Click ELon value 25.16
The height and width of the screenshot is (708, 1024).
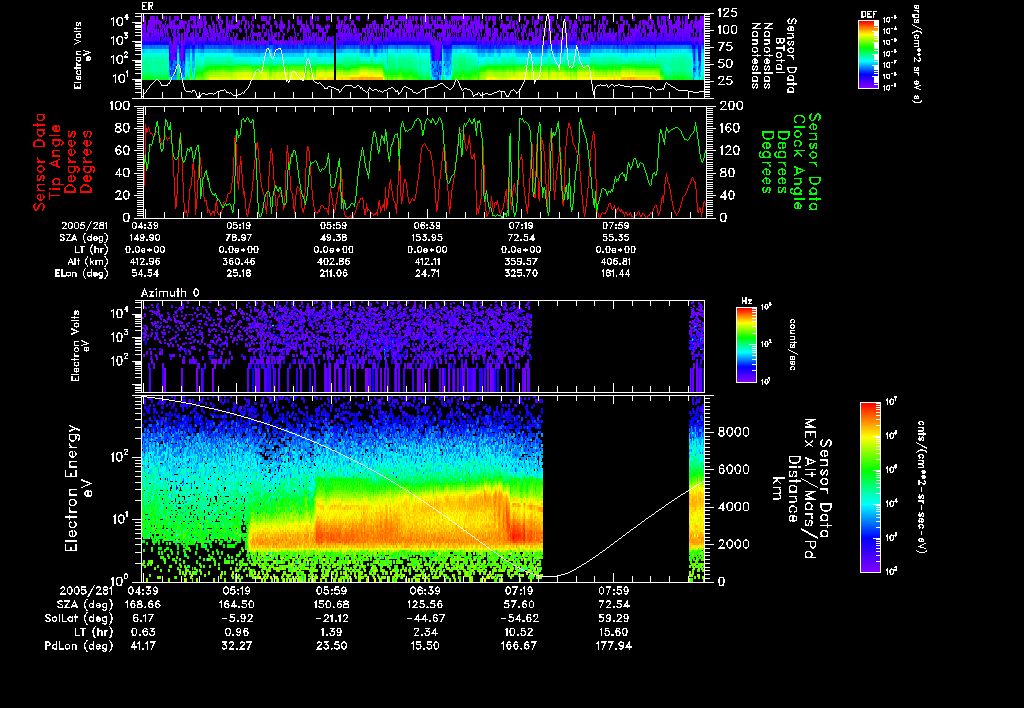[238, 274]
